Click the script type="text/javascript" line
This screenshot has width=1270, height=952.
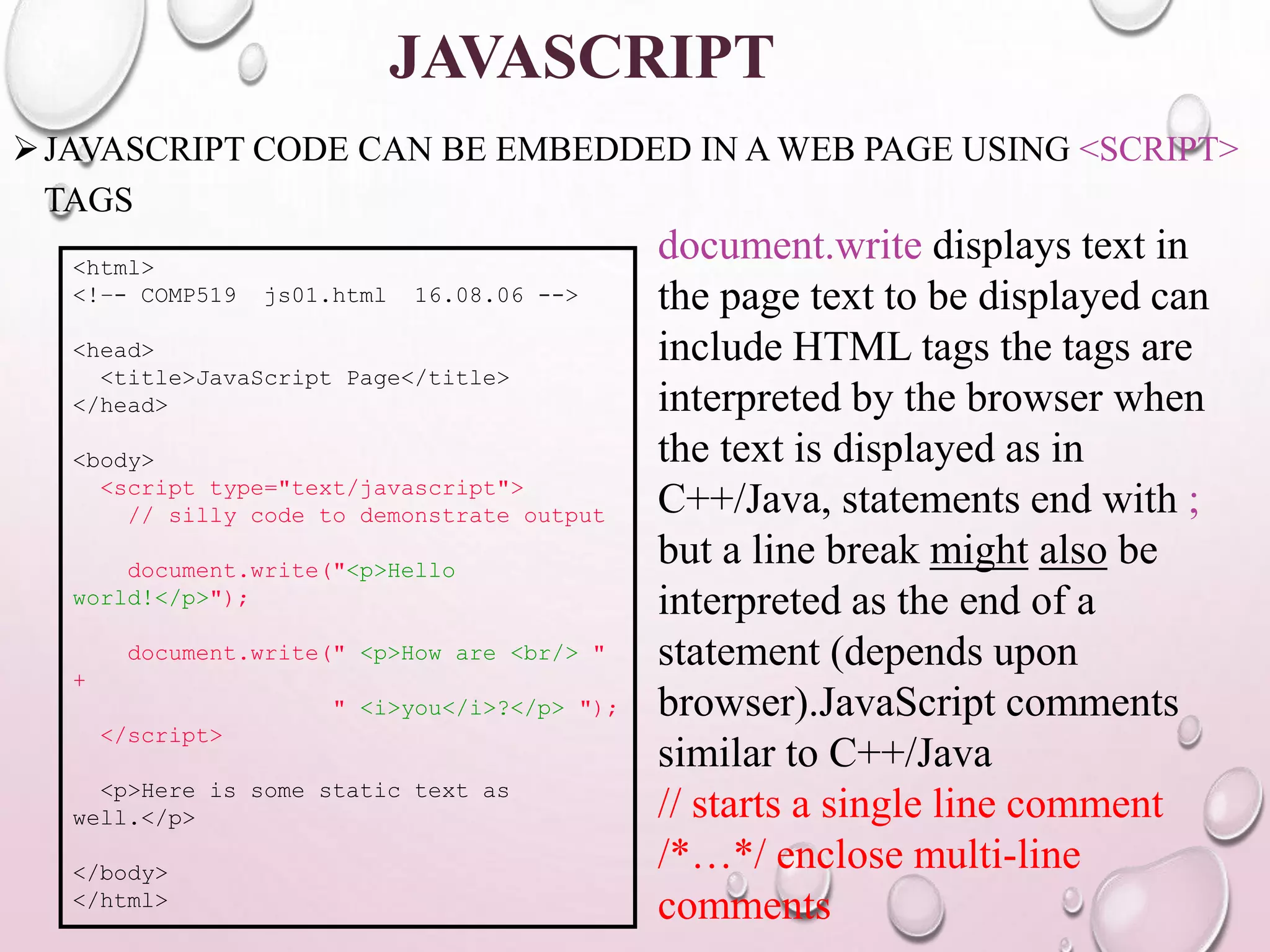[312, 488]
